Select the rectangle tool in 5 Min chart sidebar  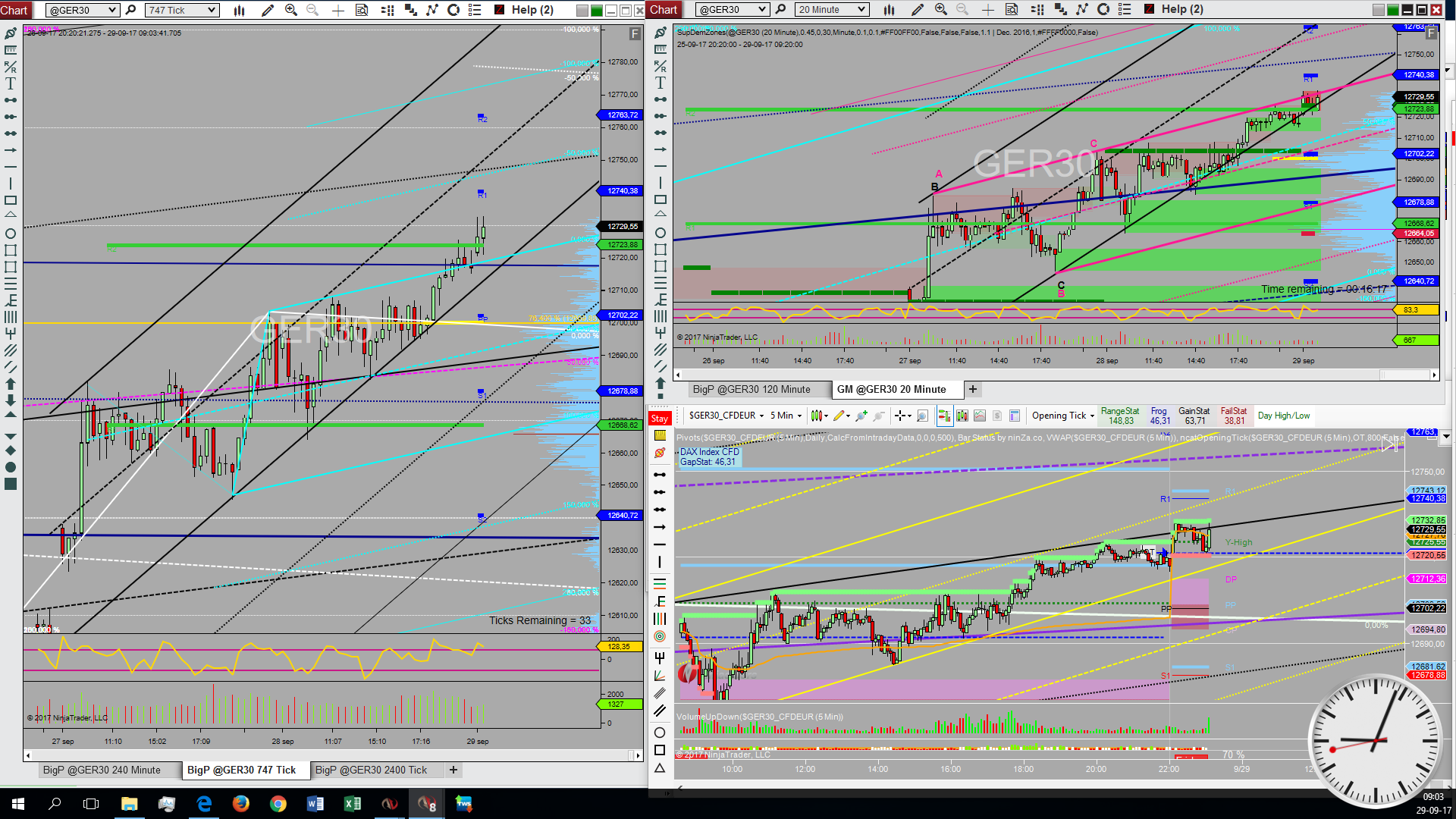tap(660, 750)
